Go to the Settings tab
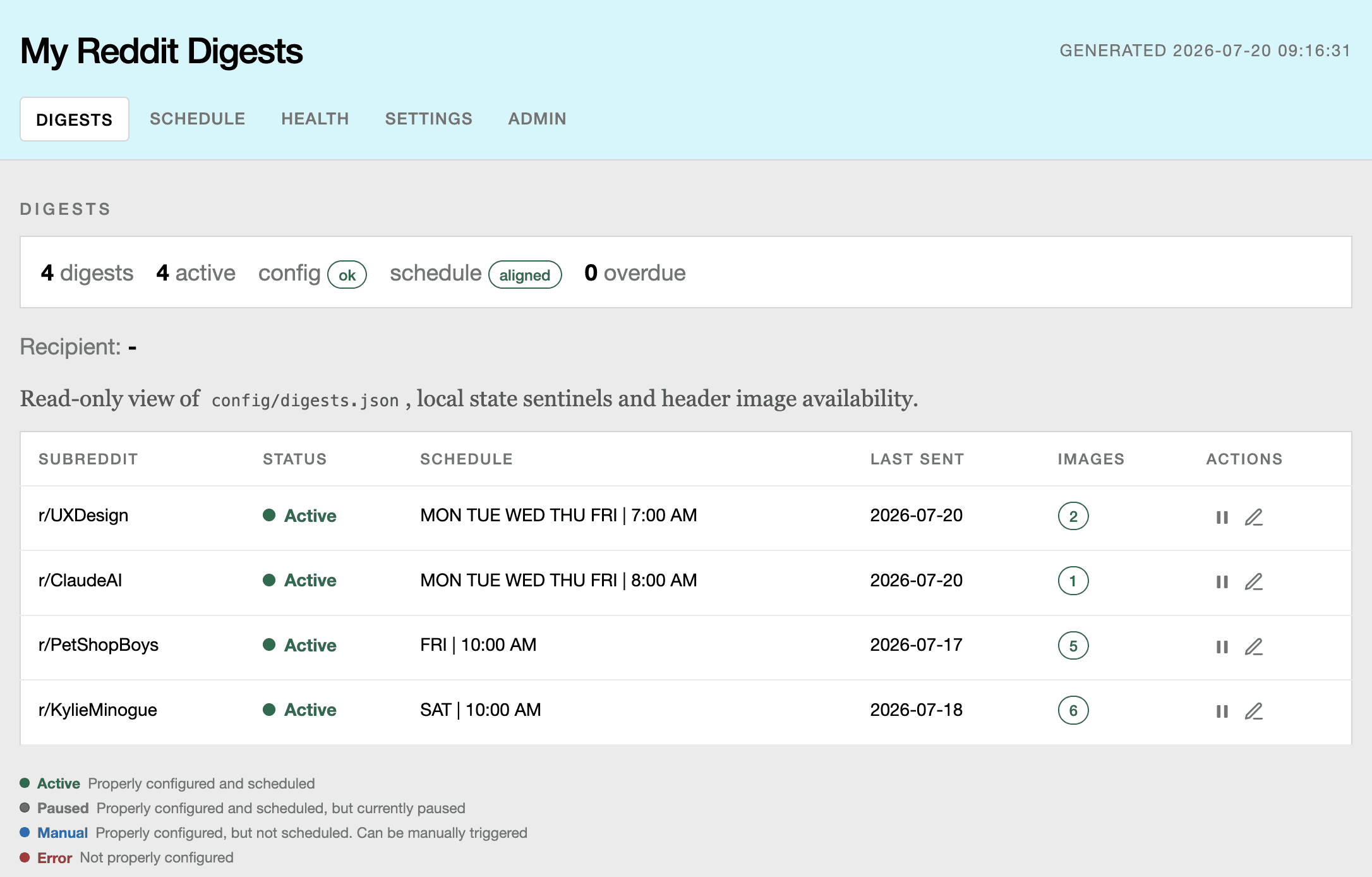This screenshot has height=877, width=1372. pos(429,119)
